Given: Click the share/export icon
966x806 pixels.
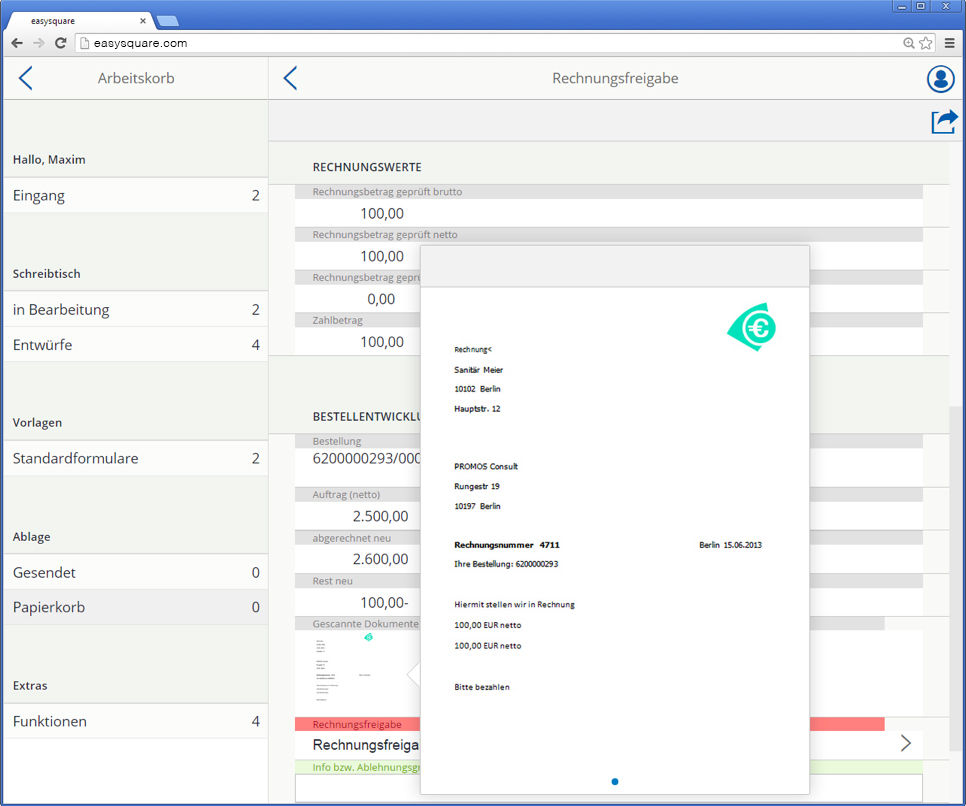Looking at the screenshot, I should [943, 121].
